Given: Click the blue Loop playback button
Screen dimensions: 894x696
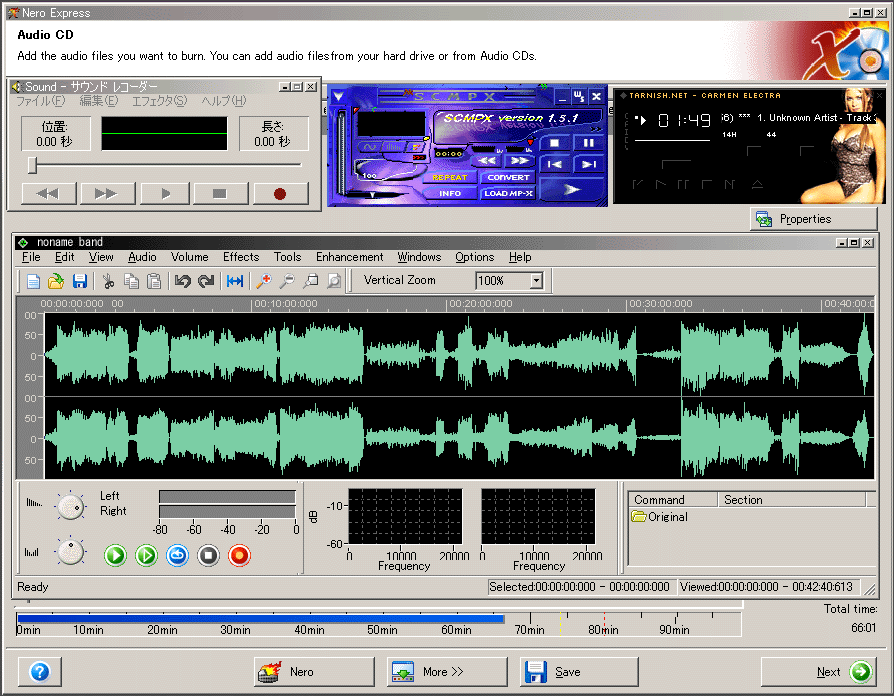Looking at the screenshot, I should point(178,555).
